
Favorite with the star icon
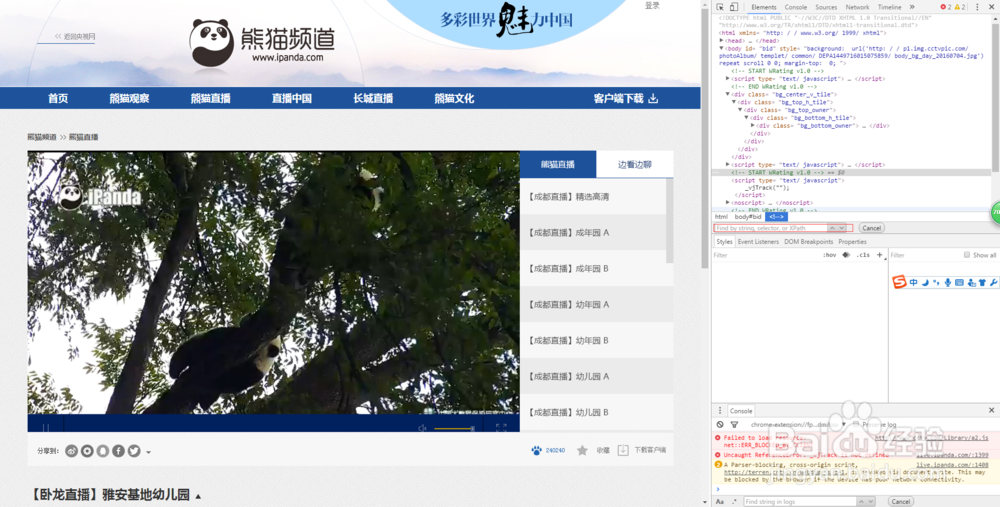(x=582, y=450)
